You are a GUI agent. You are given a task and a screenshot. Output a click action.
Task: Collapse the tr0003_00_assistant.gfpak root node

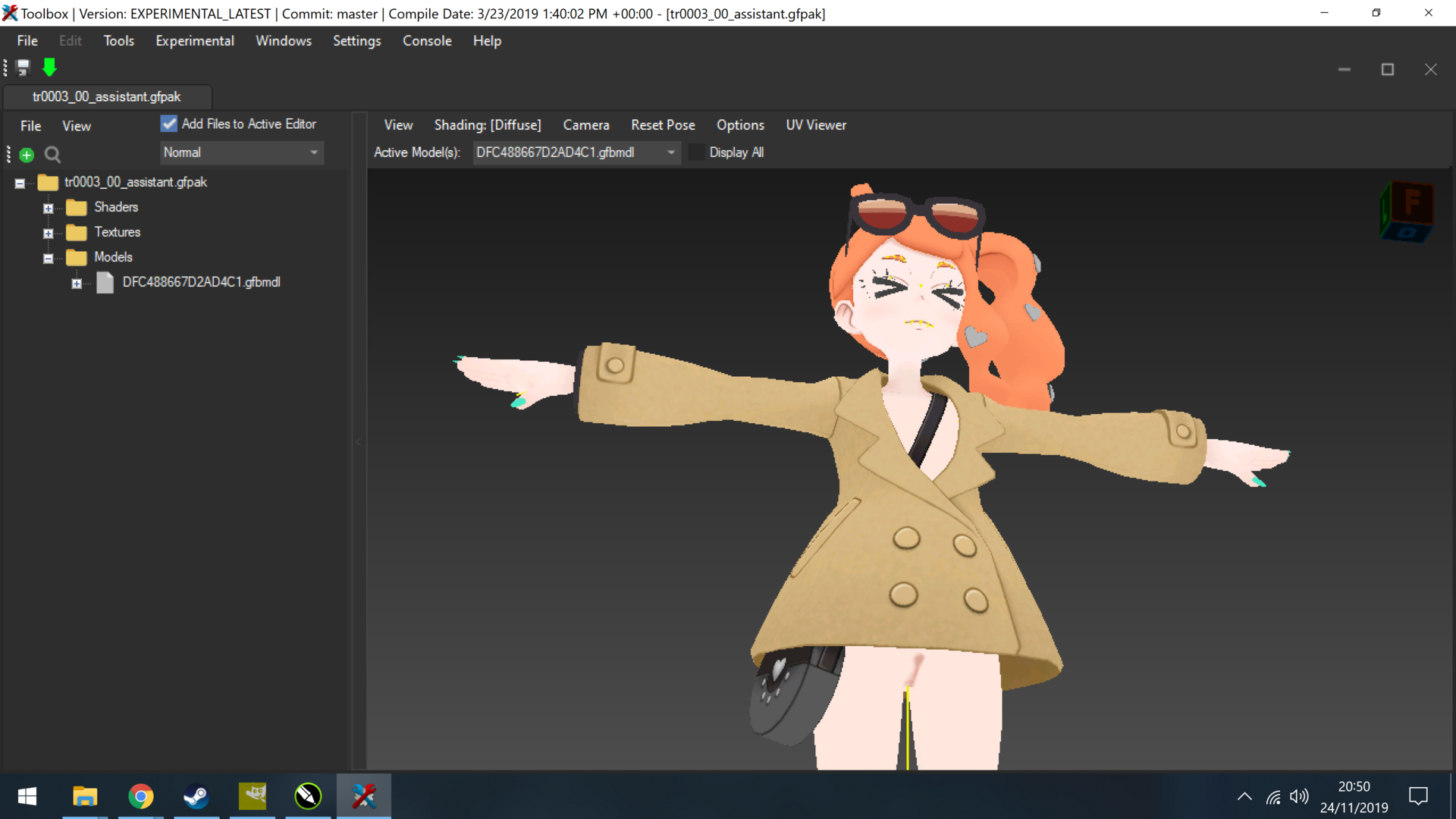(x=20, y=183)
